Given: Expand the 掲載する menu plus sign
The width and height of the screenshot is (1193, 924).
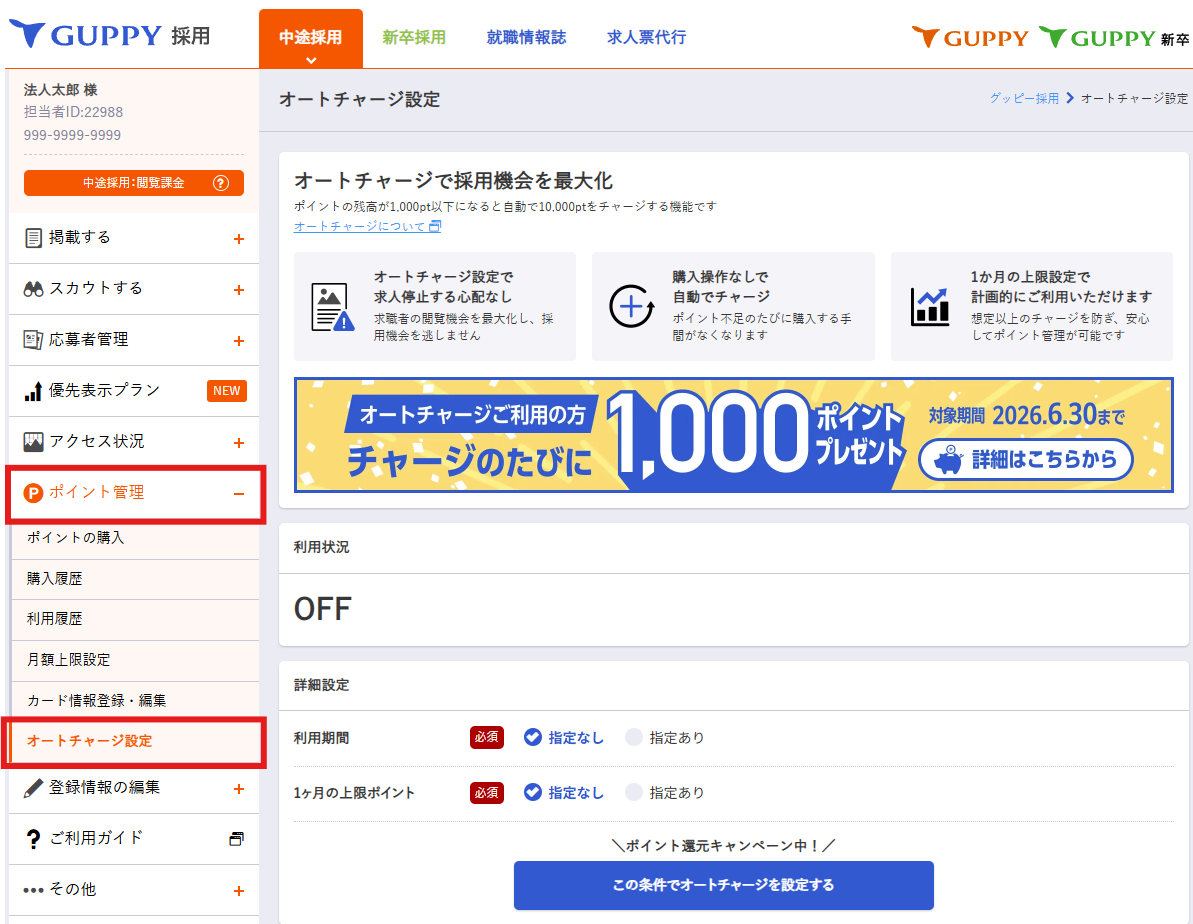Looking at the screenshot, I should [239, 239].
